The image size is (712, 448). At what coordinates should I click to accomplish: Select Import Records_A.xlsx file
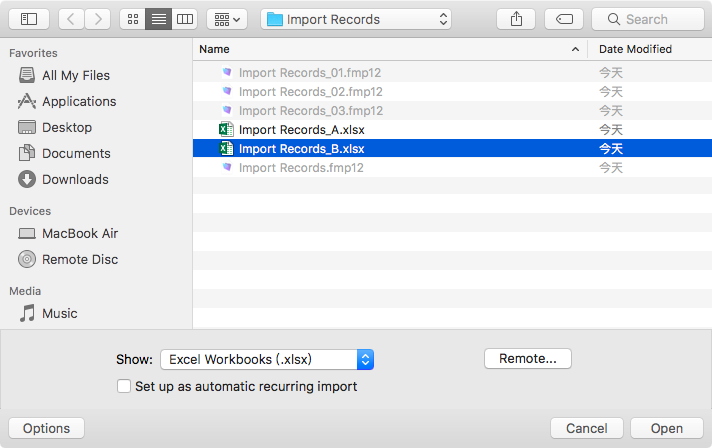[x=452, y=130]
